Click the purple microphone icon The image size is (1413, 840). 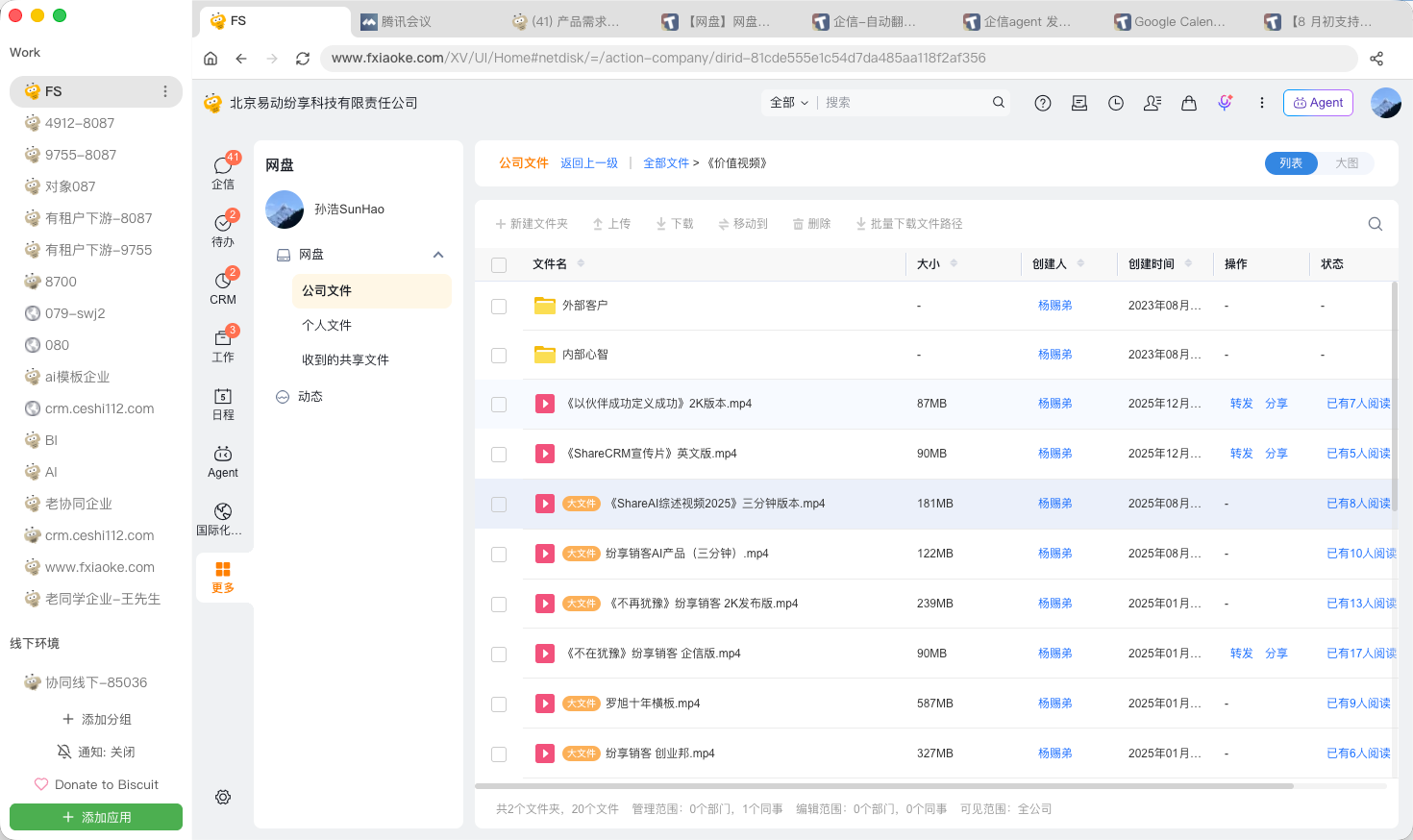[x=1226, y=103]
